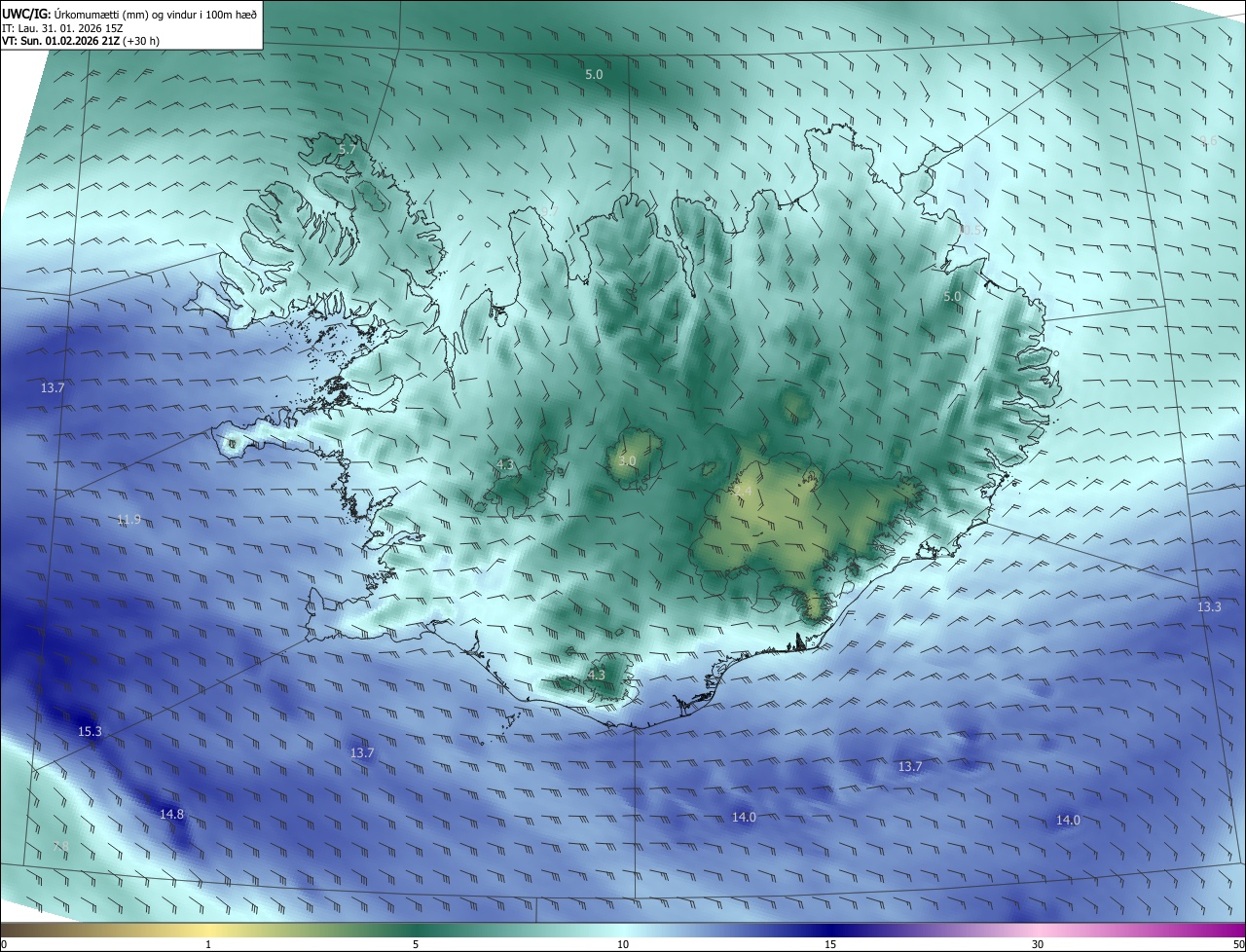Click the 4.3 value on the south coast glacier

click(596, 675)
